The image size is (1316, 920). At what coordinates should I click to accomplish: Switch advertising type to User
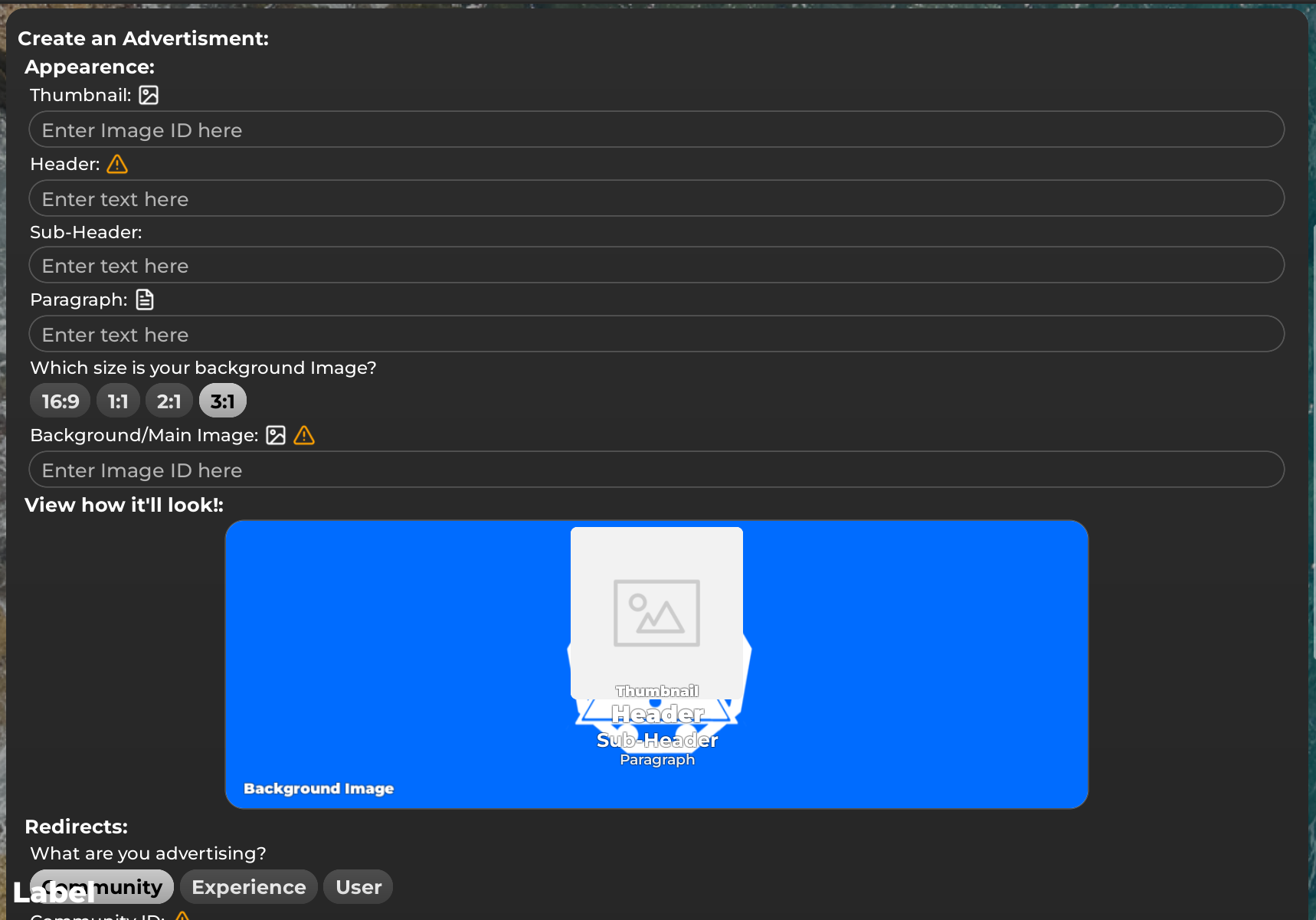click(358, 887)
